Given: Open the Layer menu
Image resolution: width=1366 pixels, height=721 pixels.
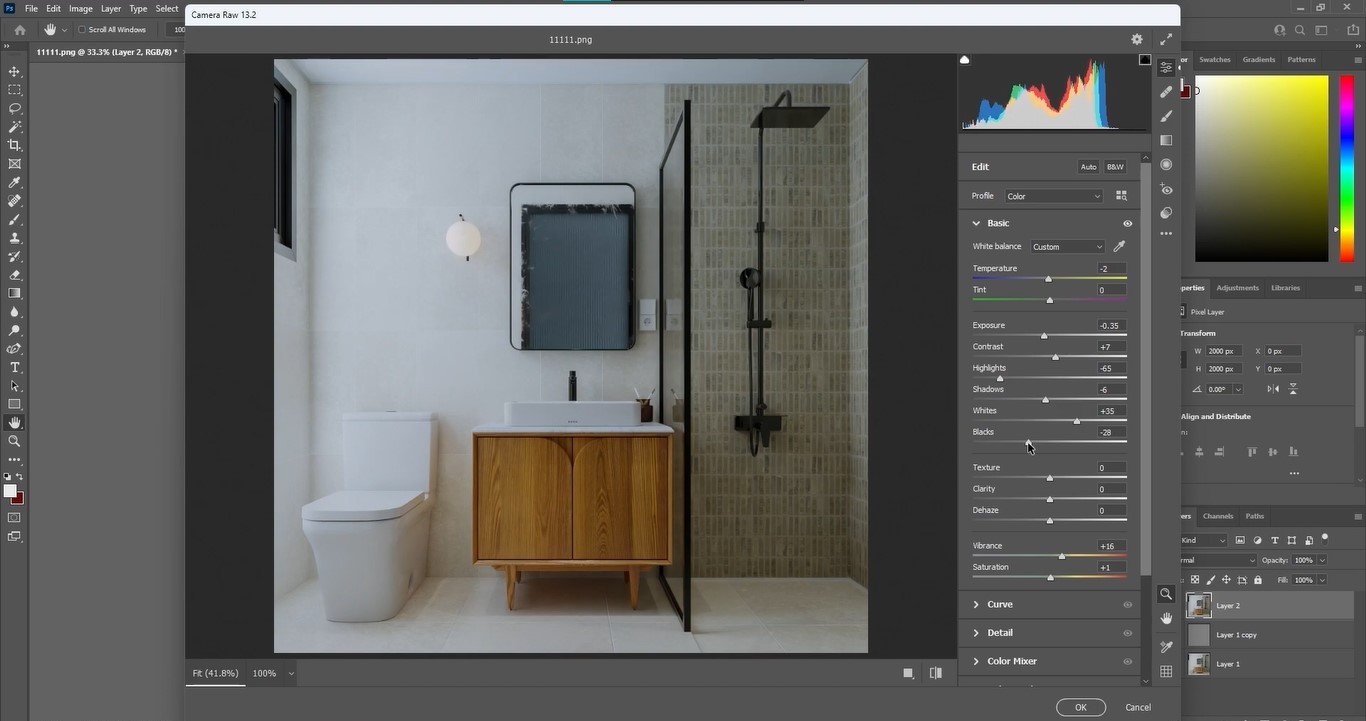Looking at the screenshot, I should pos(111,8).
